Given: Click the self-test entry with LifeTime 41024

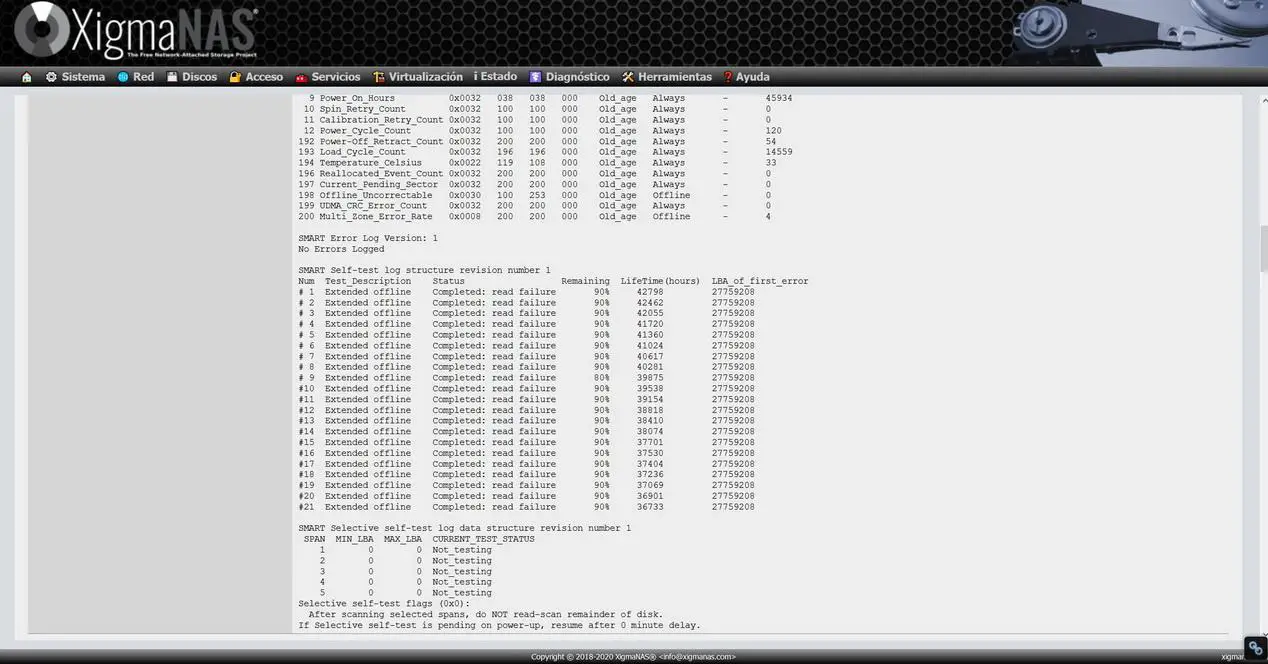Looking at the screenshot, I should 526,346.
